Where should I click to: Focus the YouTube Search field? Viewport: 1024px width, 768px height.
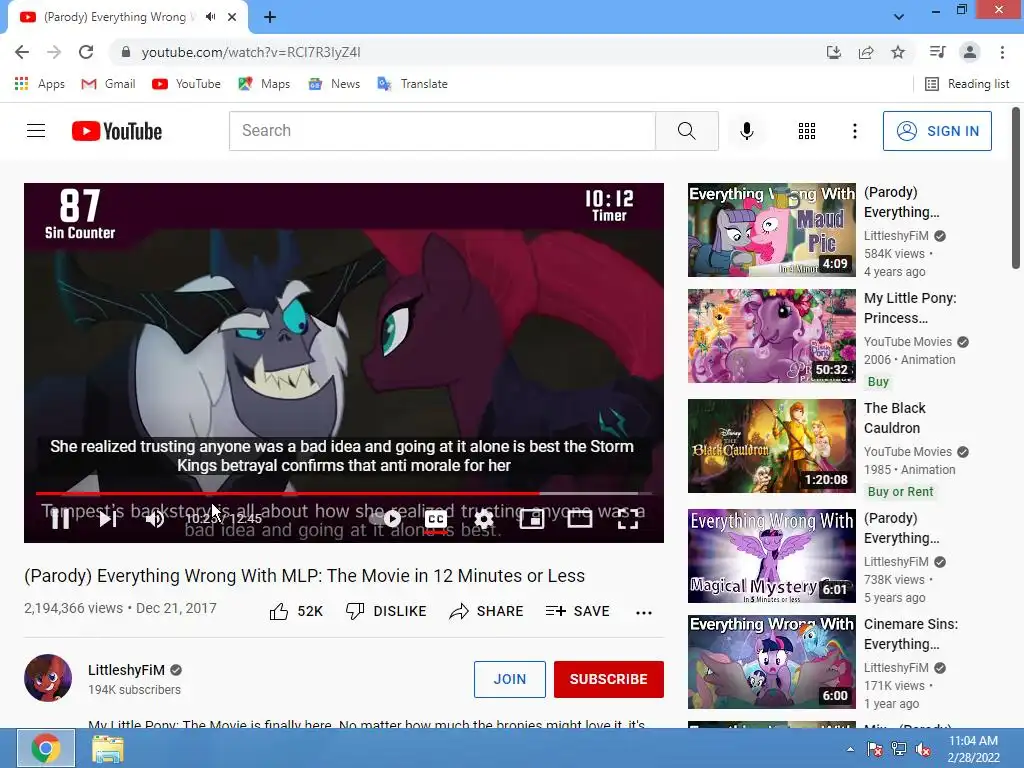point(442,131)
